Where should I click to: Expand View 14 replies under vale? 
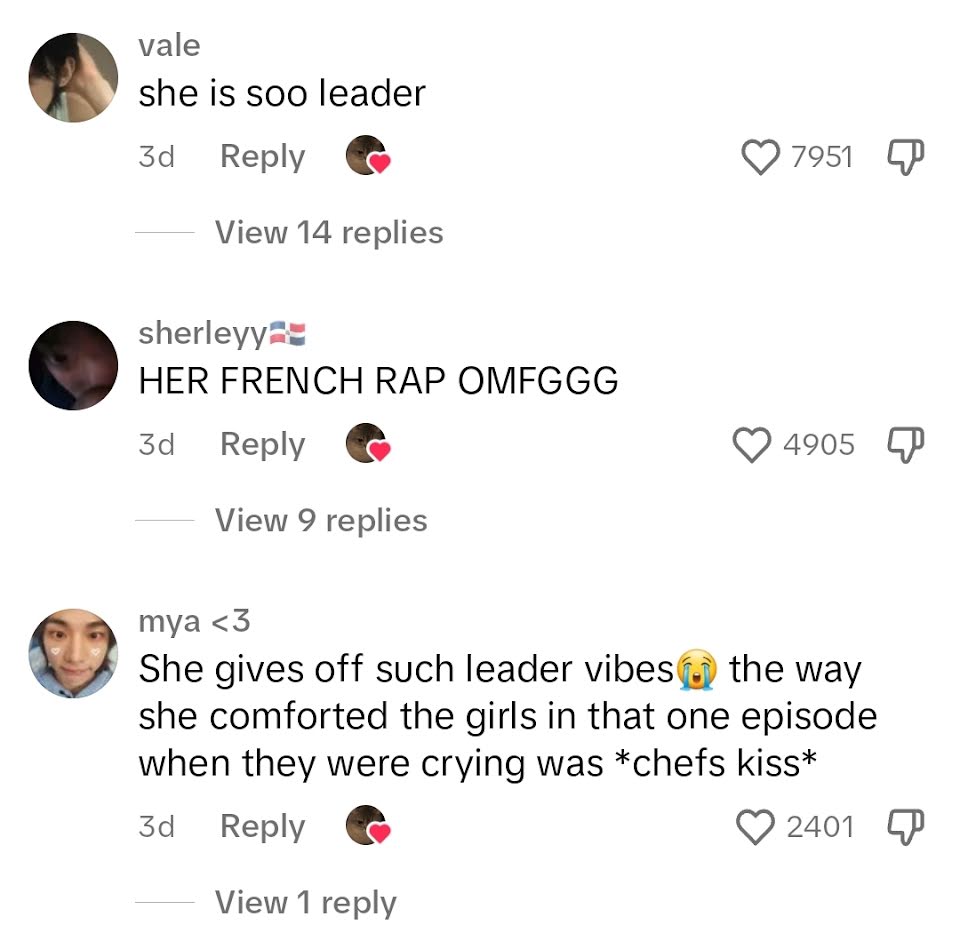[x=329, y=233]
